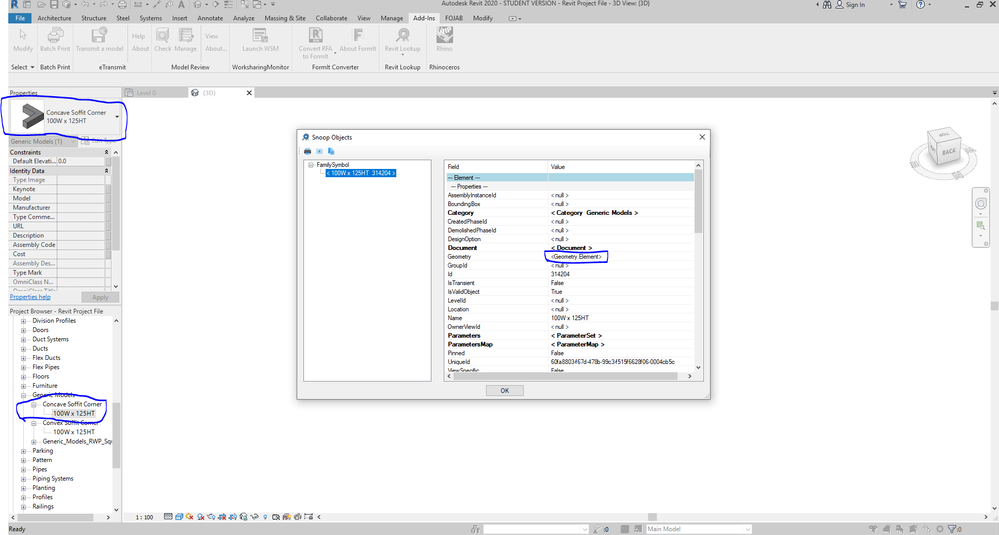Viewport: 999px width, 535px height.
Task: Click the Snoop Objects horizontal scrollbar
Action: [x=567, y=376]
